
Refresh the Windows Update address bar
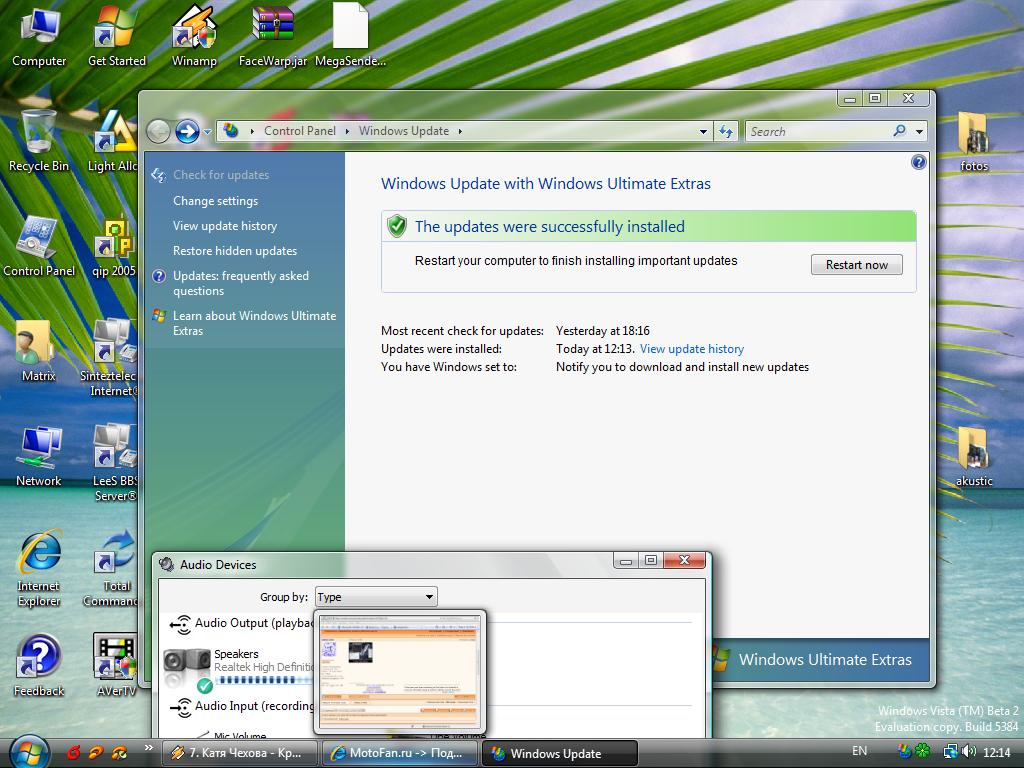726,131
